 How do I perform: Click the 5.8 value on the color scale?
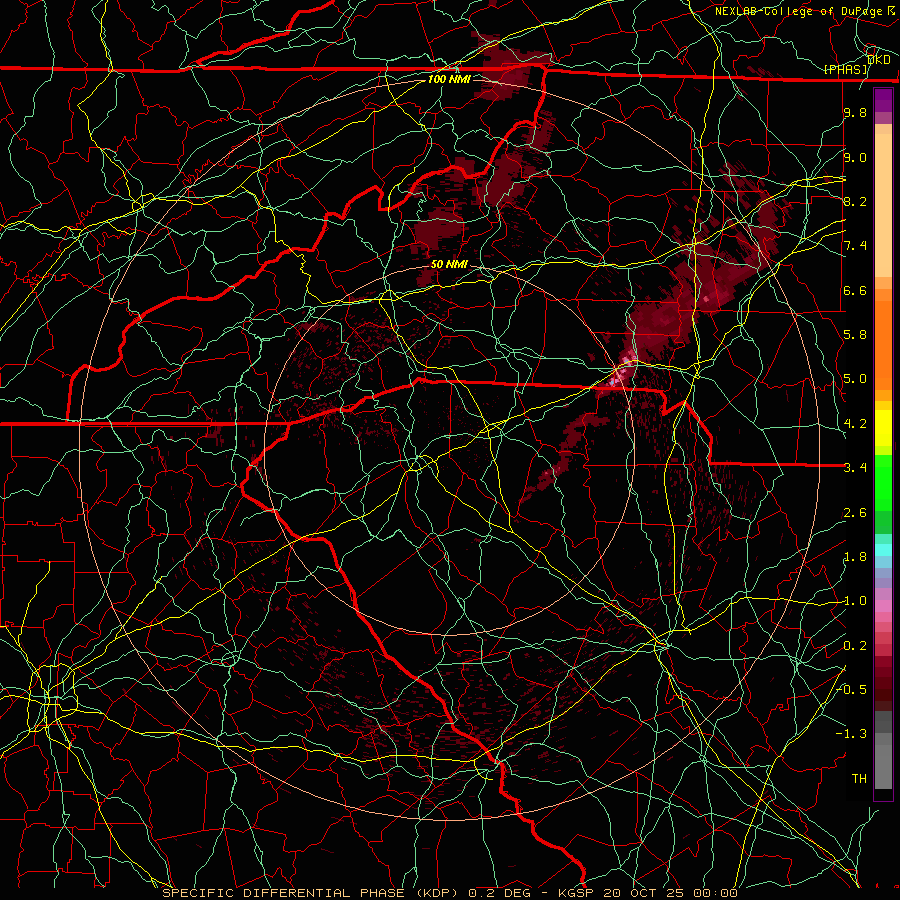855,335
